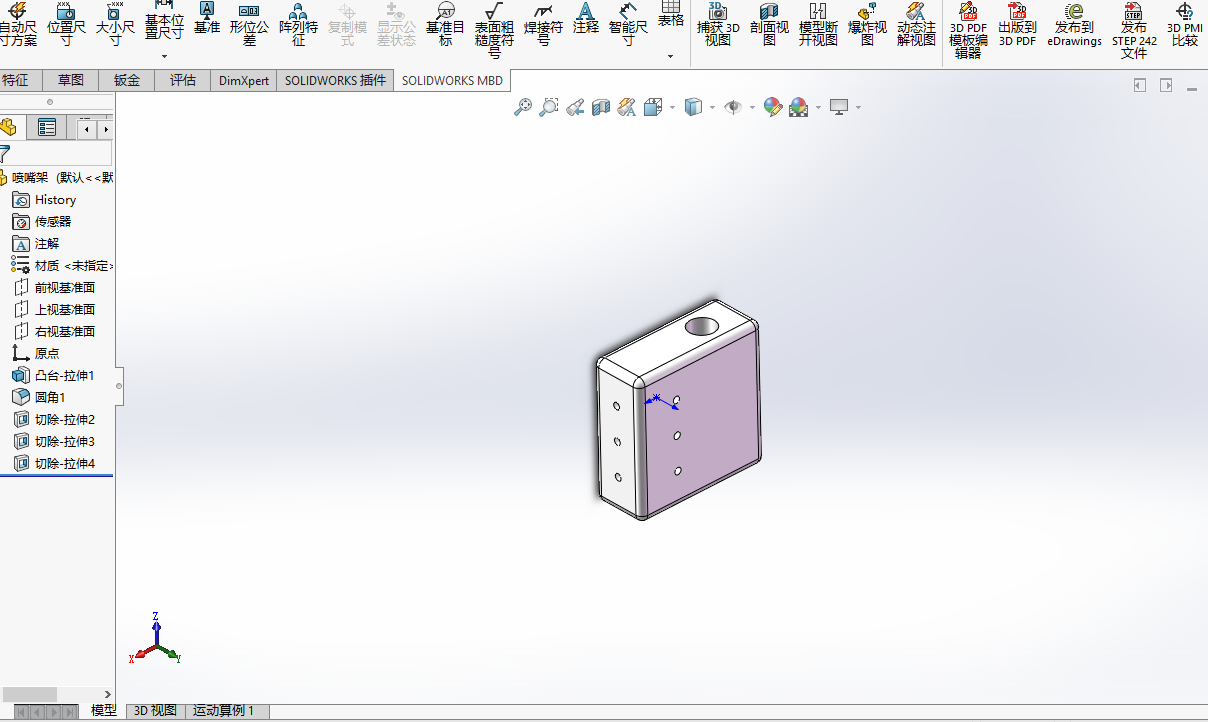The width and height of the screenshot is (1208, 722).
Task: Select 切除-拉伸4 feature
Action: (64, 464)
